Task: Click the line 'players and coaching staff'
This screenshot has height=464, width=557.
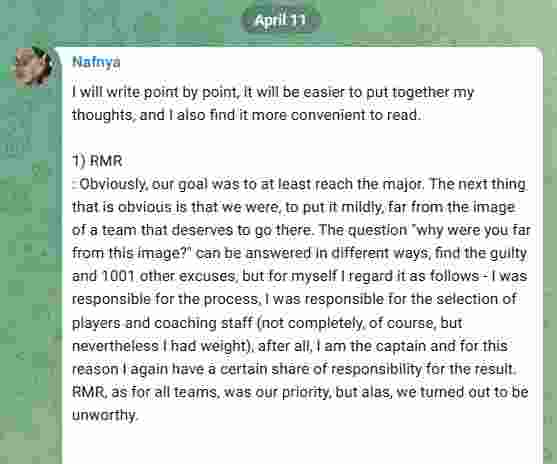Action: [x=267, y=323]
